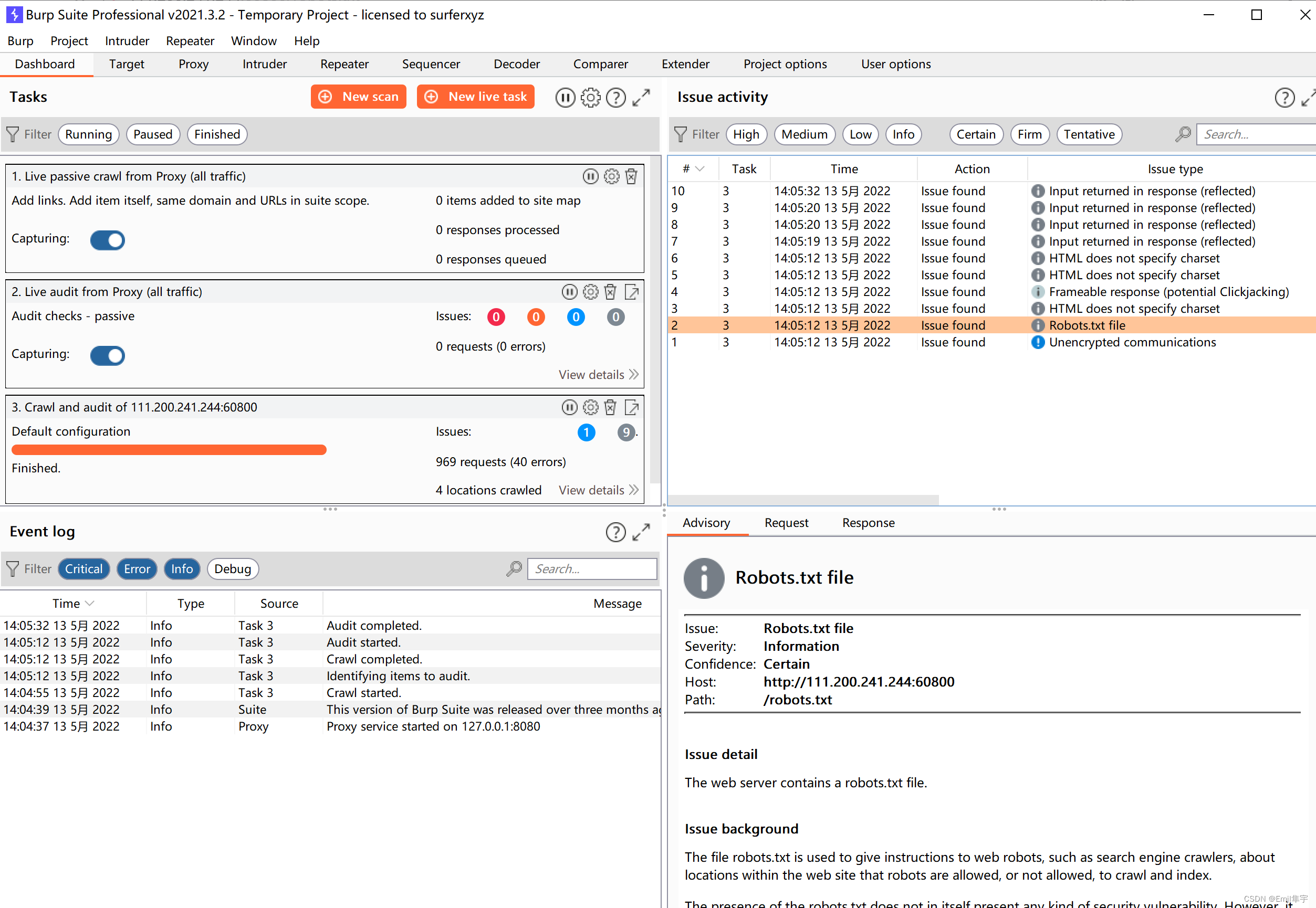Expand the Event log panel to full screen
This screenshot has width=1316, height=908.
[642, 532]
